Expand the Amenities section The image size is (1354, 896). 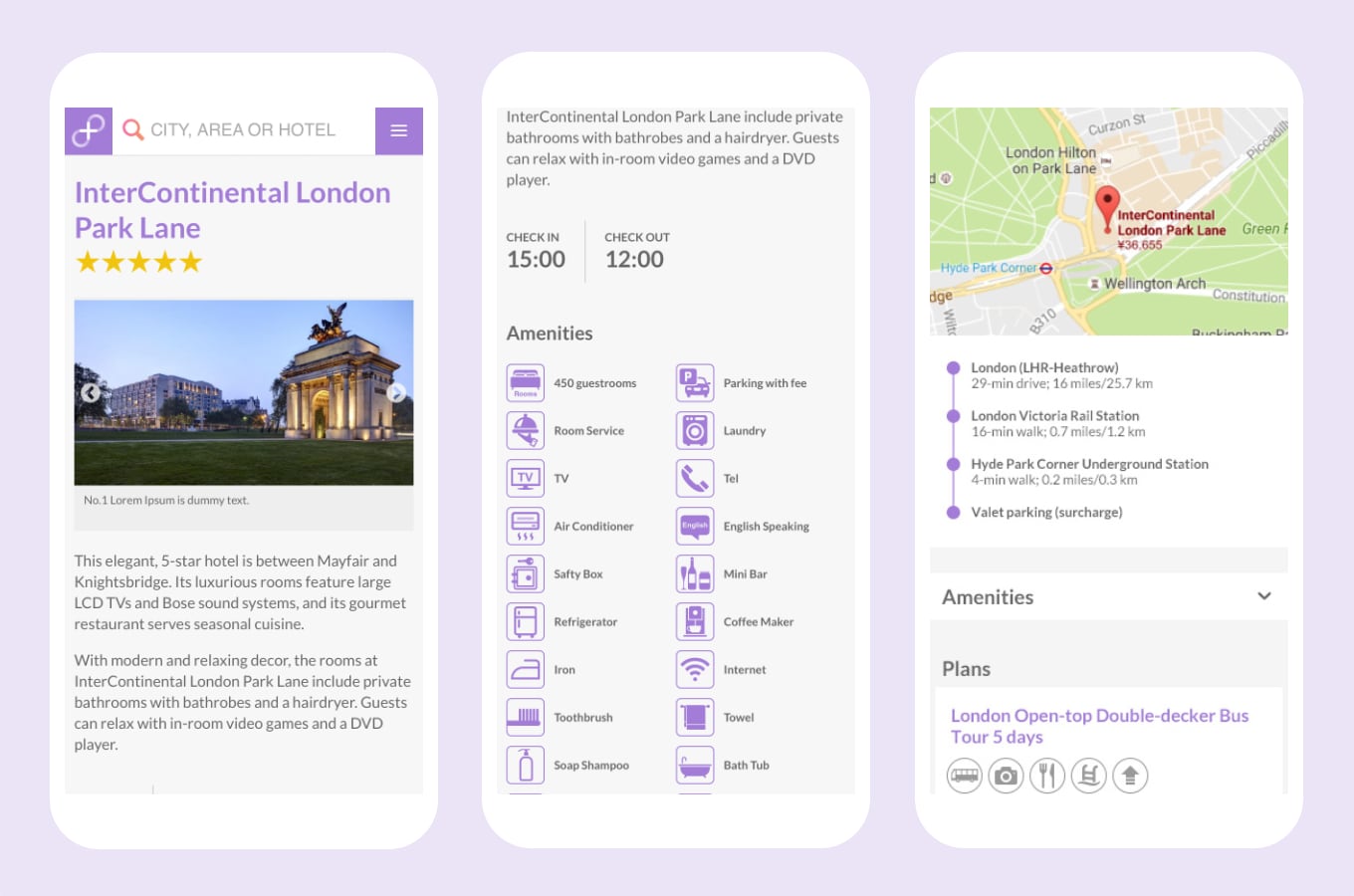pyautogui.click(x=1263, y=596)
